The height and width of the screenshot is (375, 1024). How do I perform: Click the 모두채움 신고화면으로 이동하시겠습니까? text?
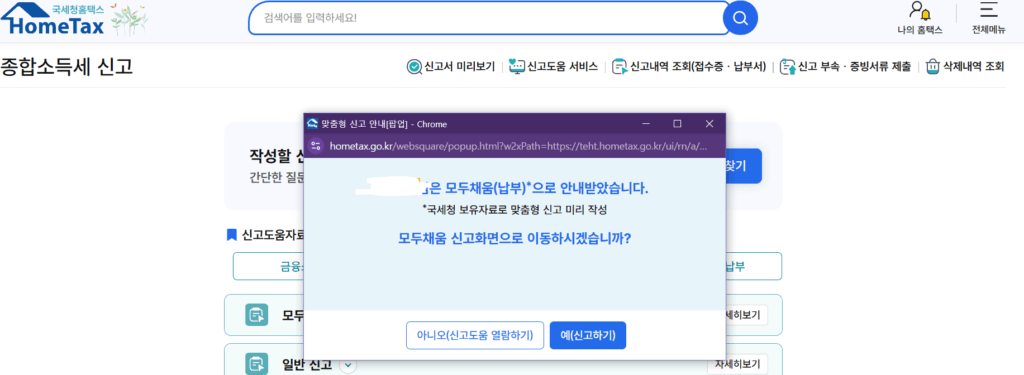click(515, 238)
